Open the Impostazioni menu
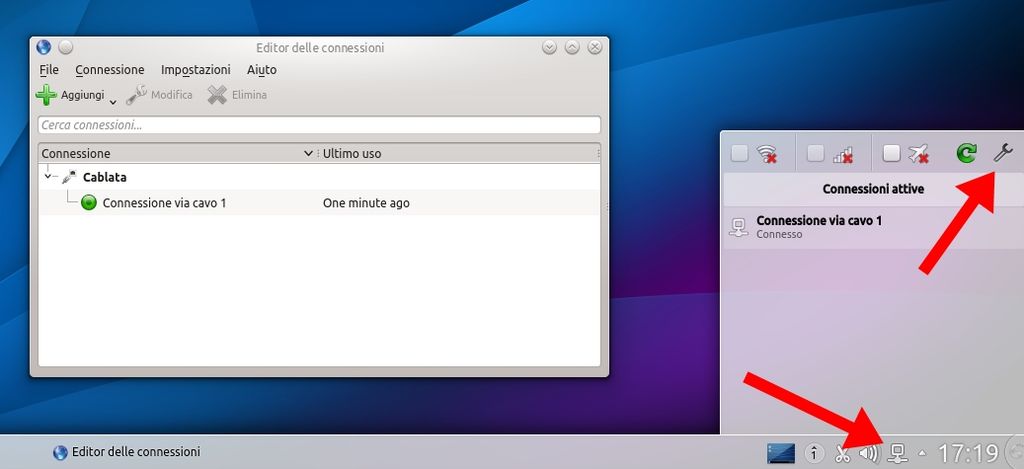 coord(196,69)
